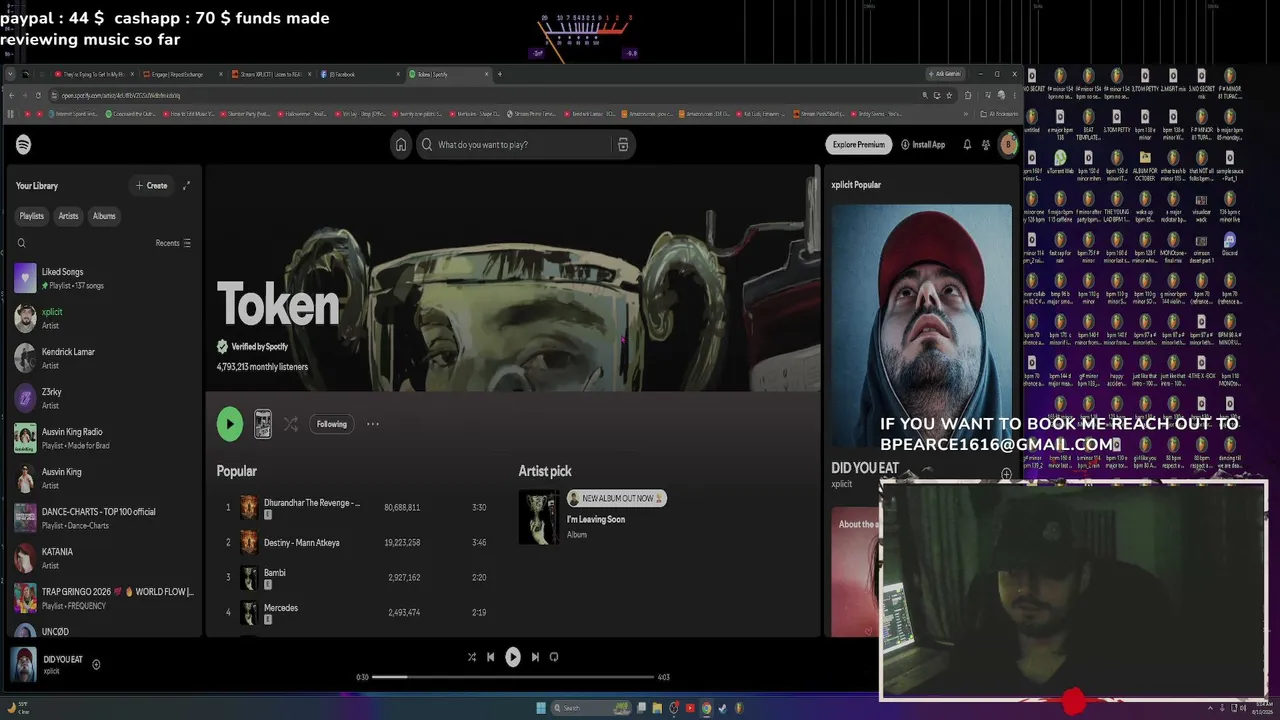Open Ask Gemini in Chrome
1280x720 pixels.
pyautogui.click(x=946, y=74)
